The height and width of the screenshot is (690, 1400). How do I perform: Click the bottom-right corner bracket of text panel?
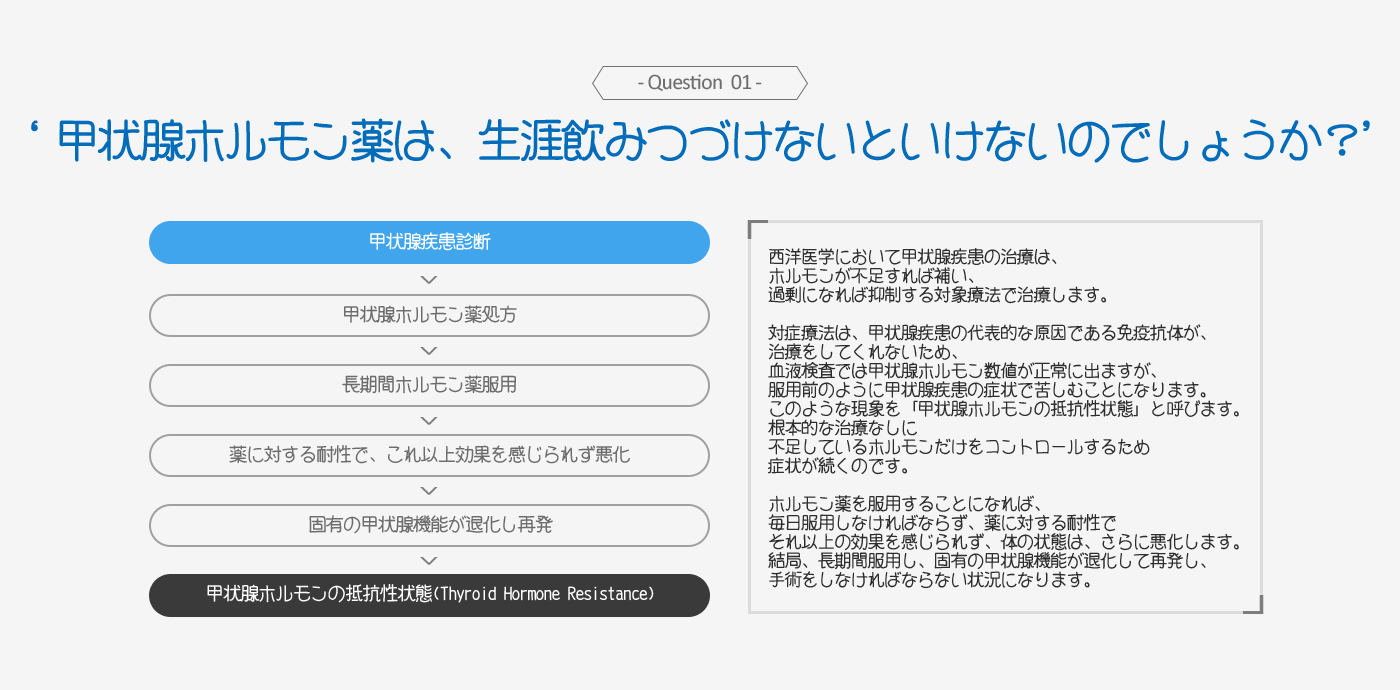(x=1254, y=604)
